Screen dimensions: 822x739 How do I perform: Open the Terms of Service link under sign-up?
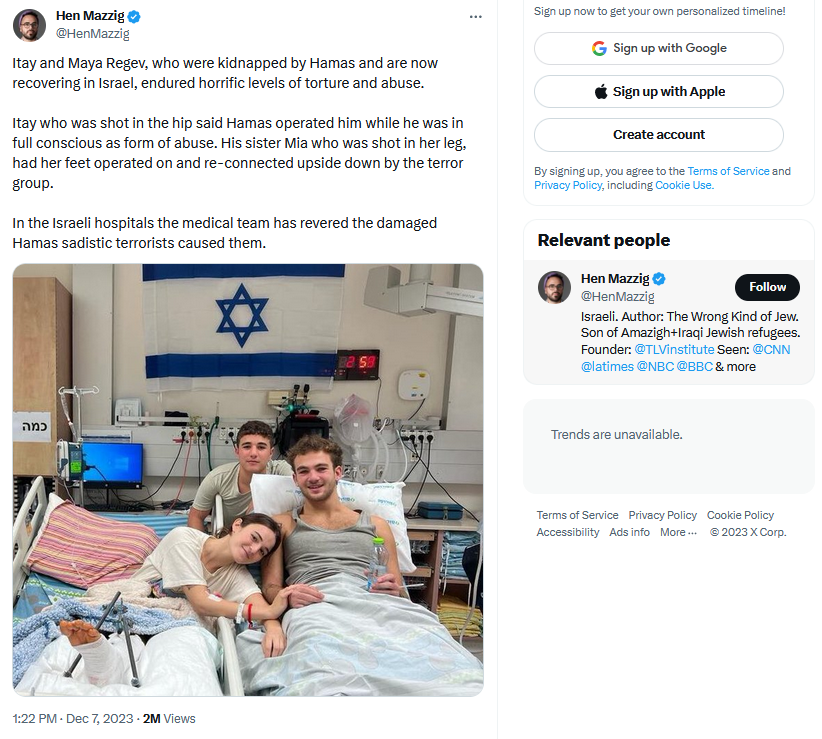[x=728, y=171]
